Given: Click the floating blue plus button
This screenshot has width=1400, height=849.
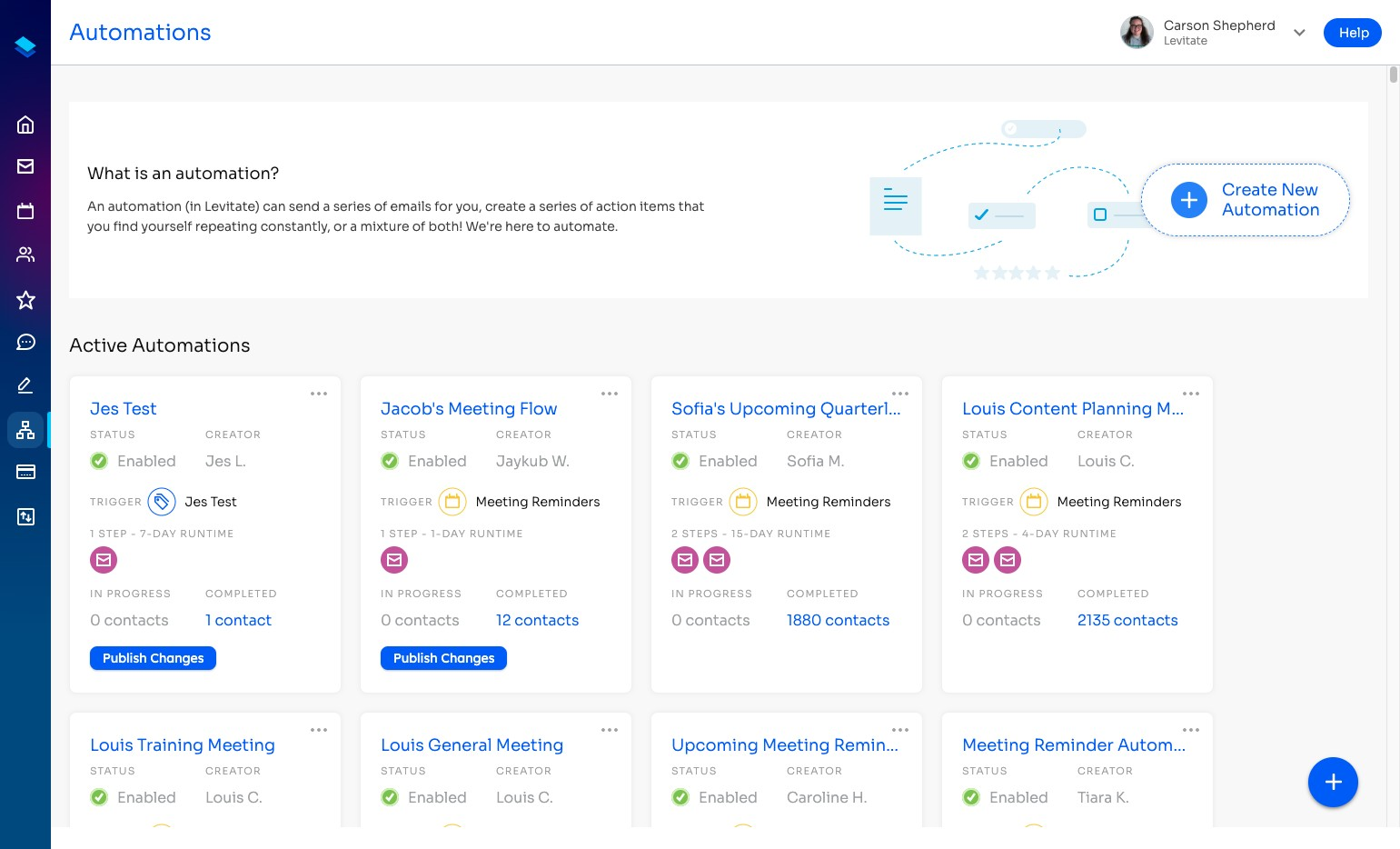Looking at the screenshot, I should point(1333,782).
